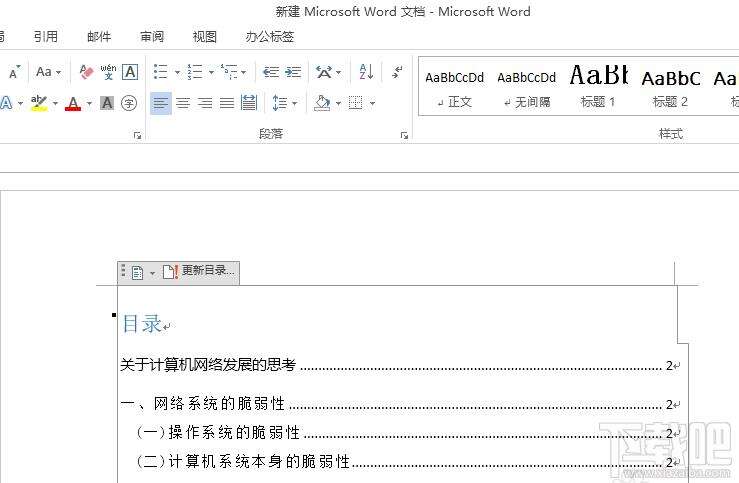Toggle show paragraph marks
The width and height of the screenshot is (739, 483).
pyautogui.click(x=397, y=72)
